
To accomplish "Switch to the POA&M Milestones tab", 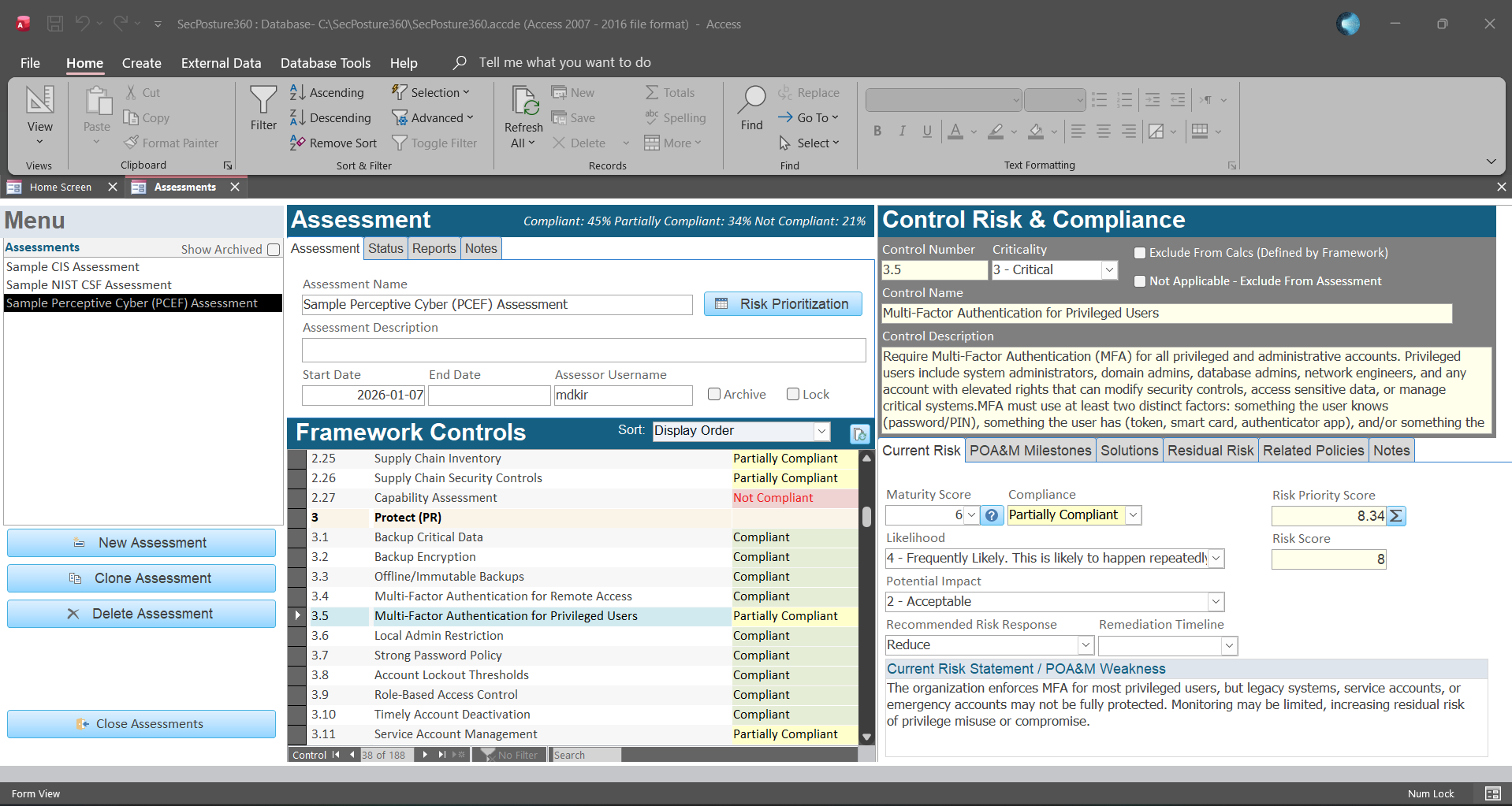I will coord(1030,450).
